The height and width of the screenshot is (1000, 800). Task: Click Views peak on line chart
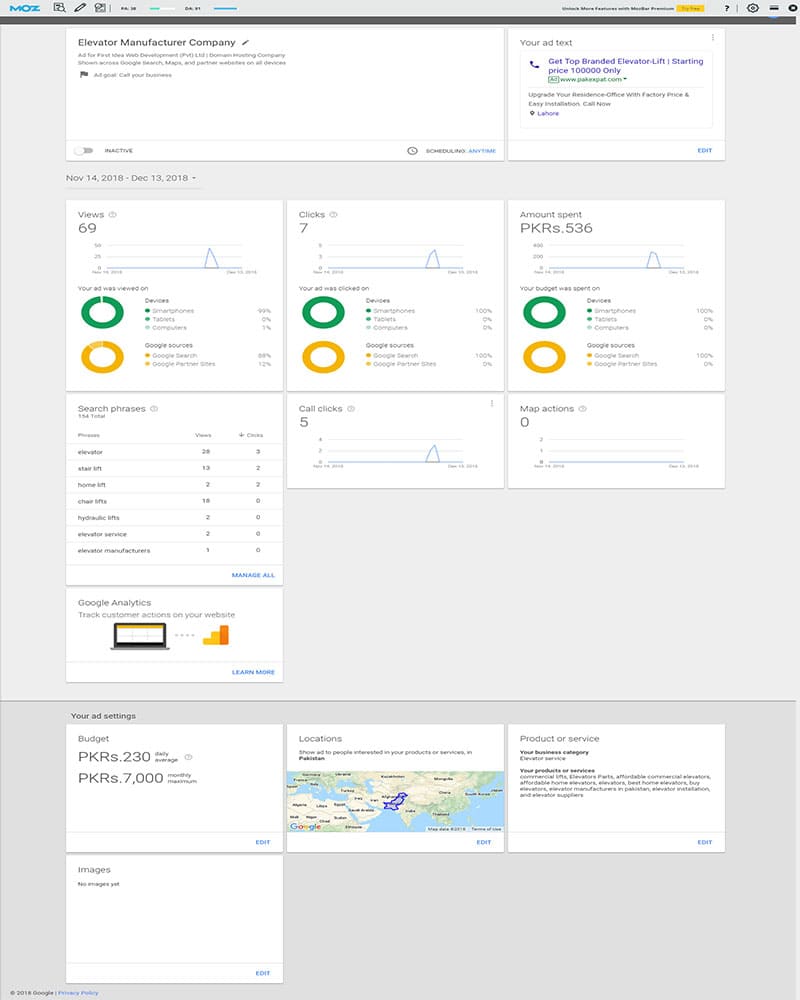[211, 256]
